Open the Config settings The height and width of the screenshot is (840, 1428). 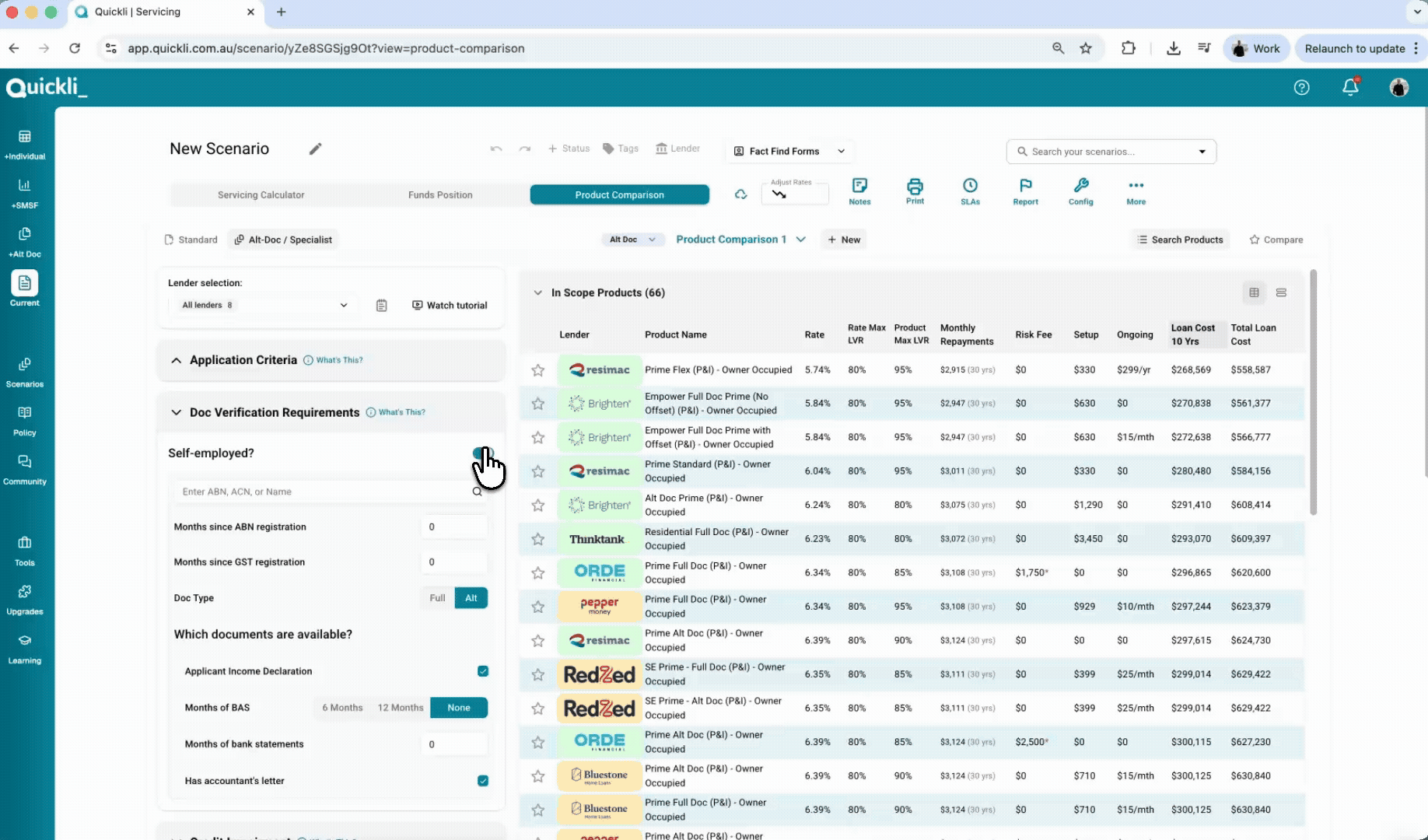click(1080, 191)
